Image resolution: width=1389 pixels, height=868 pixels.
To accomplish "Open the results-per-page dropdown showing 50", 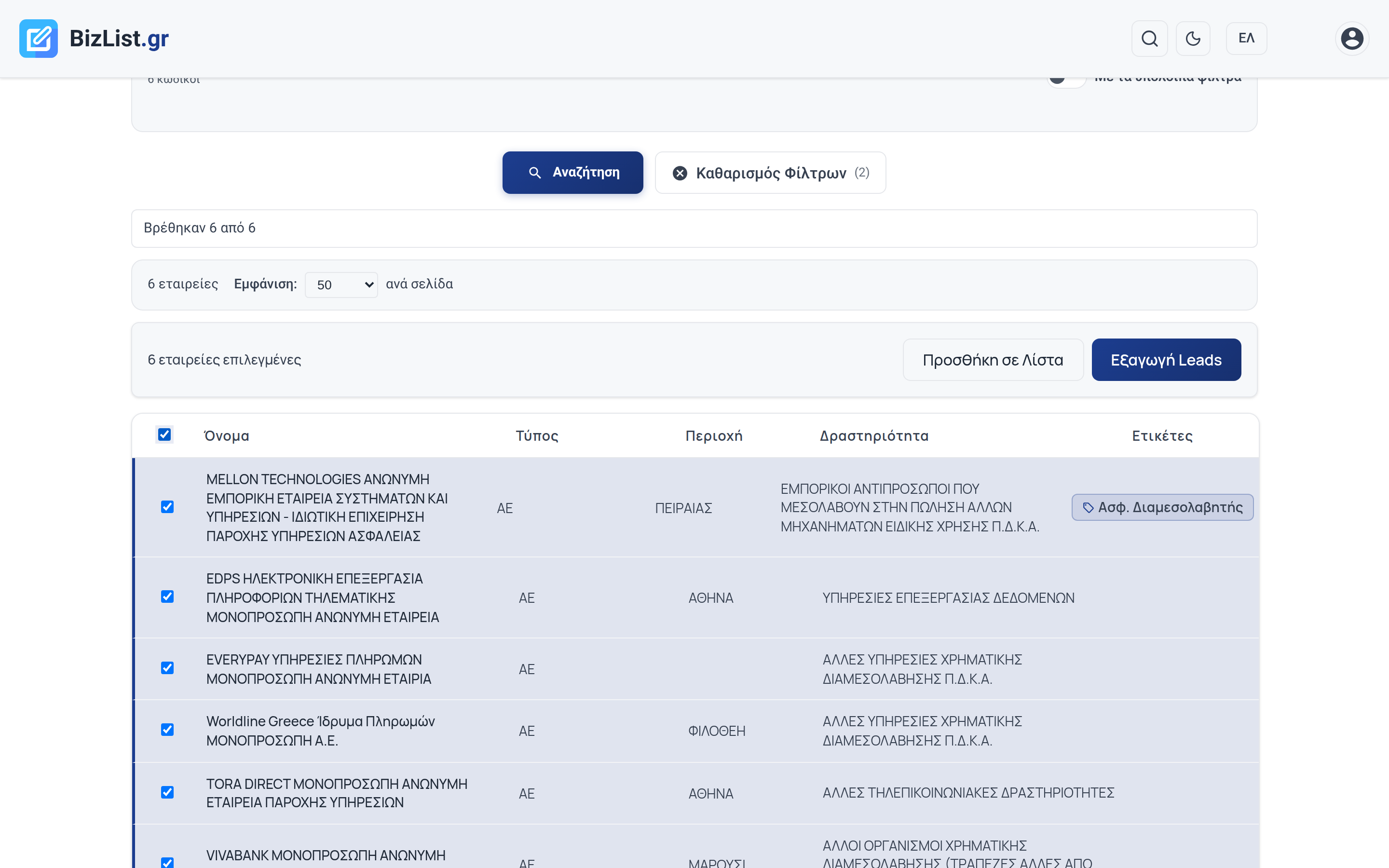I will click(x=341, y=285).
